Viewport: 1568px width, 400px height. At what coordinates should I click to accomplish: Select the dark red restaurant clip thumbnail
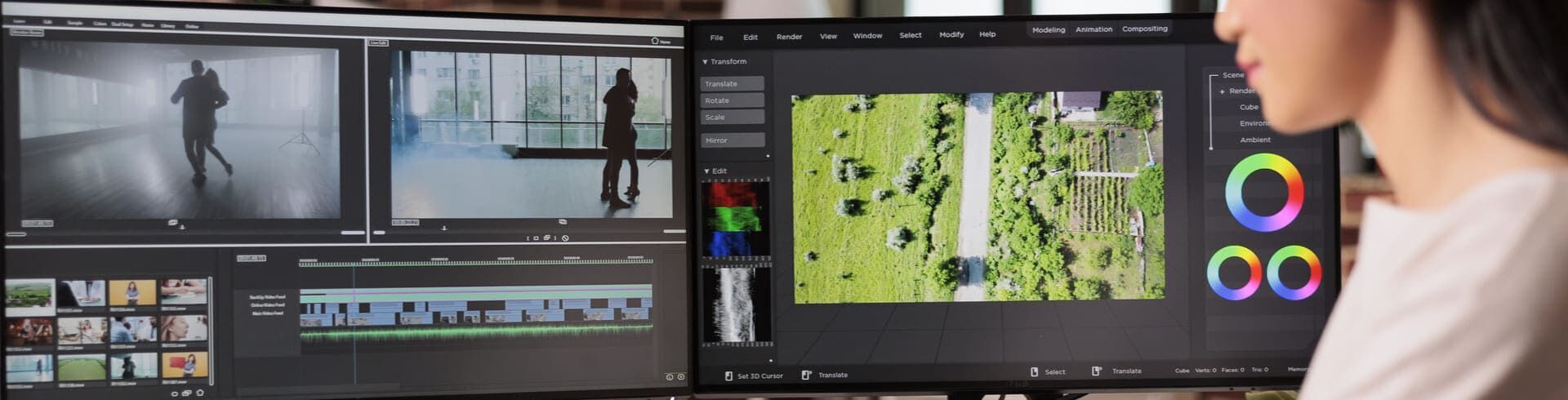tap(30, 331)
